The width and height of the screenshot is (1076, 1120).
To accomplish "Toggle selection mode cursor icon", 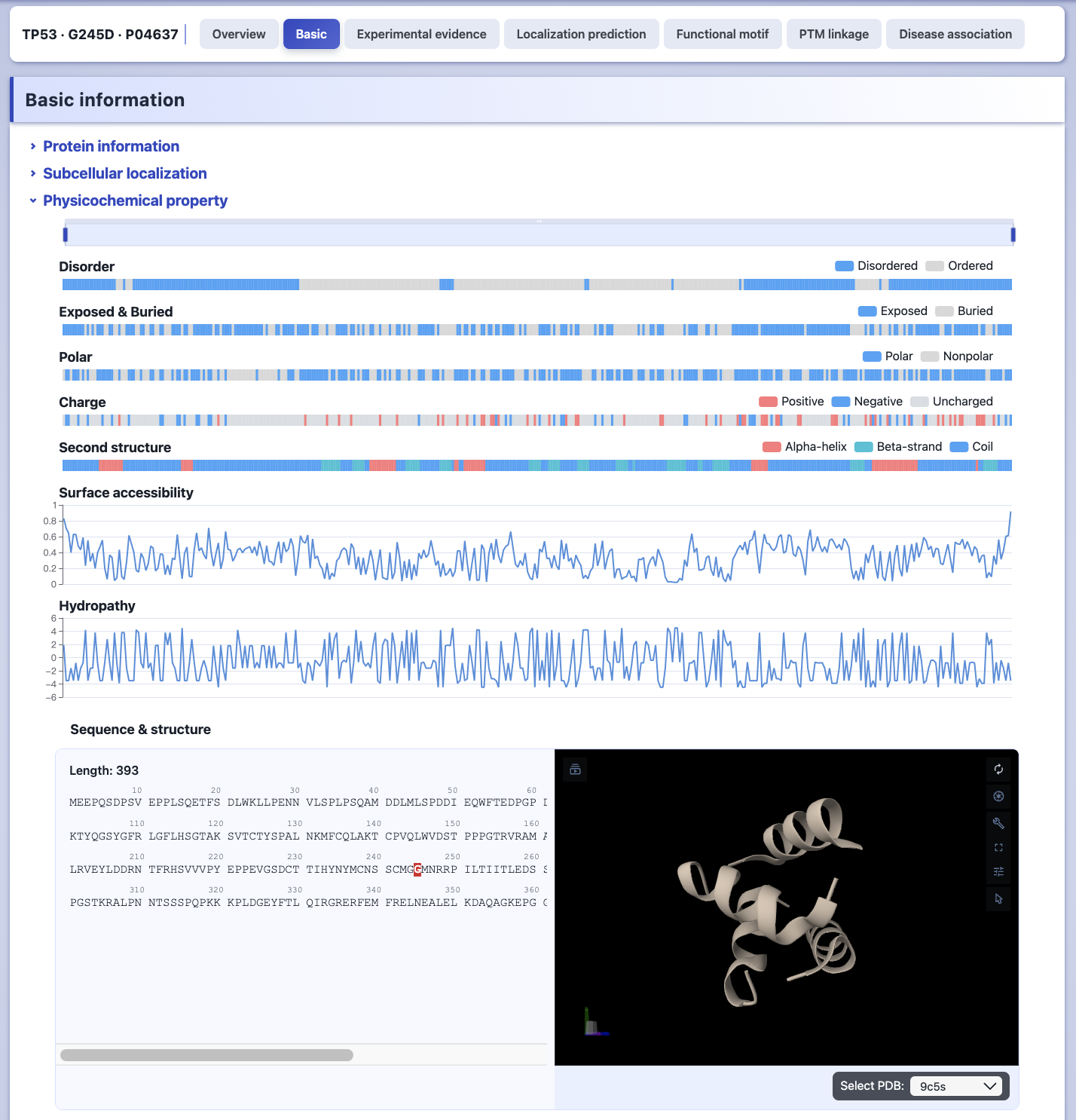I will tap(998, 898).
